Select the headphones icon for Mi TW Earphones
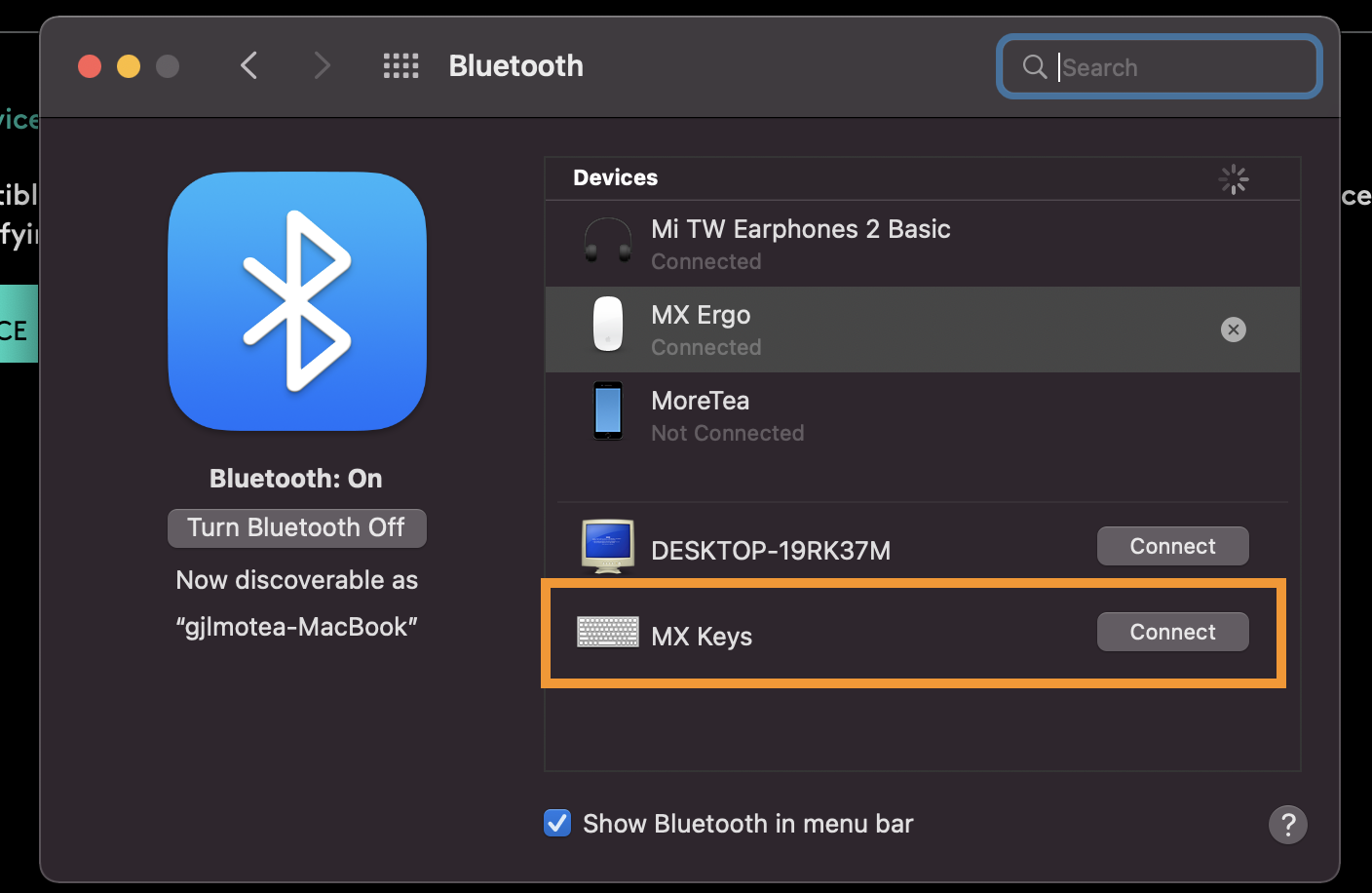 point(607,242)
